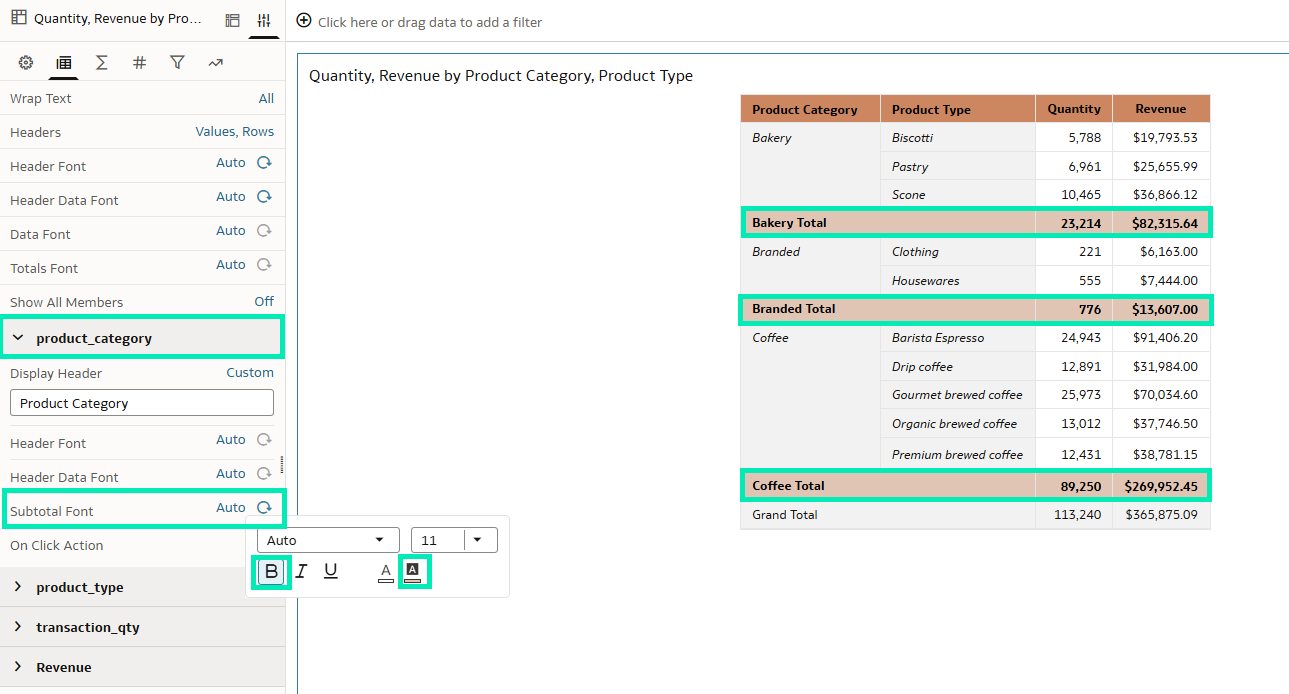Open the font size dropdown arrow
1289x694 pixels.
click(478, 540)
